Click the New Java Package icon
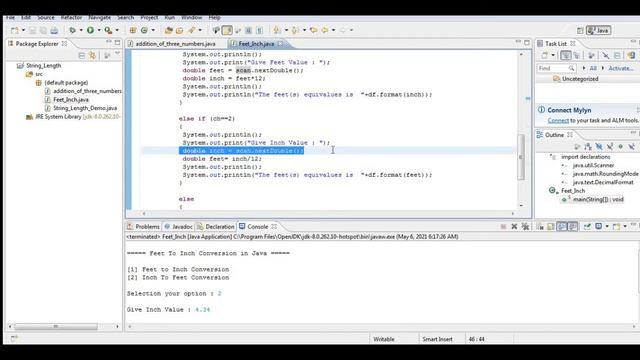The image size is (640, 360). [133, 30]
